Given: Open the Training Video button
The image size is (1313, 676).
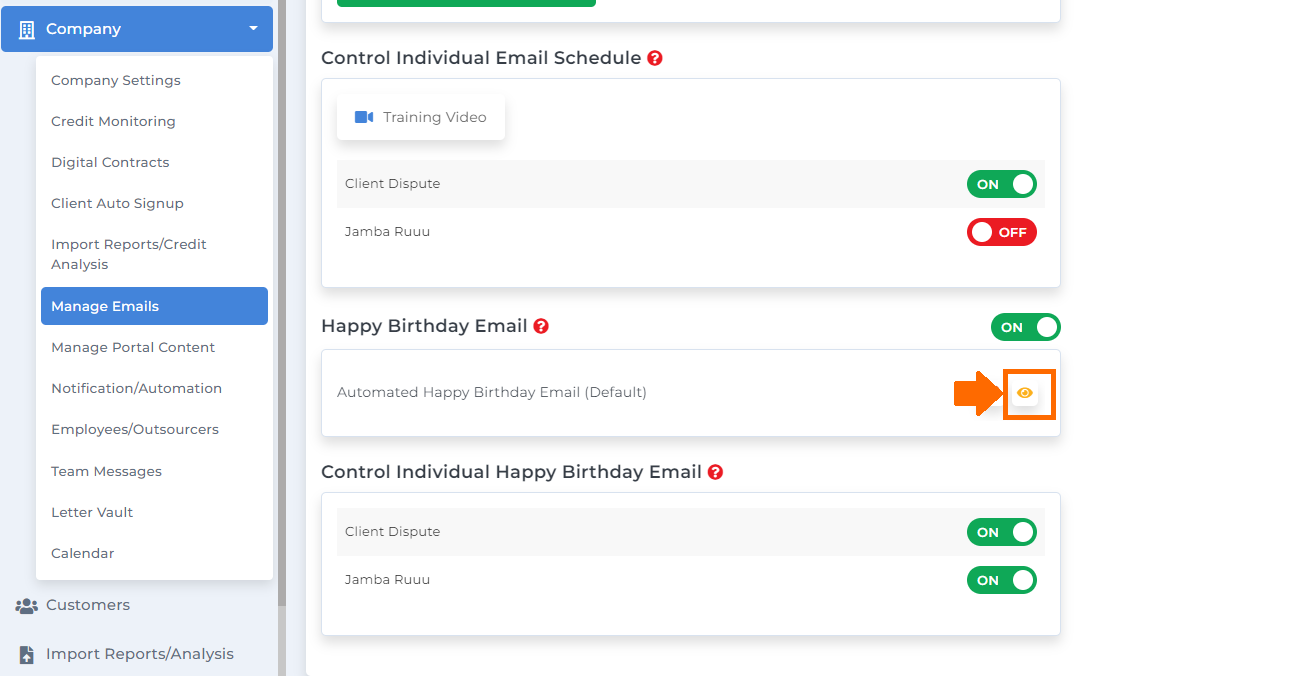Looking at the screenshot, I should (x=421, y=117).
